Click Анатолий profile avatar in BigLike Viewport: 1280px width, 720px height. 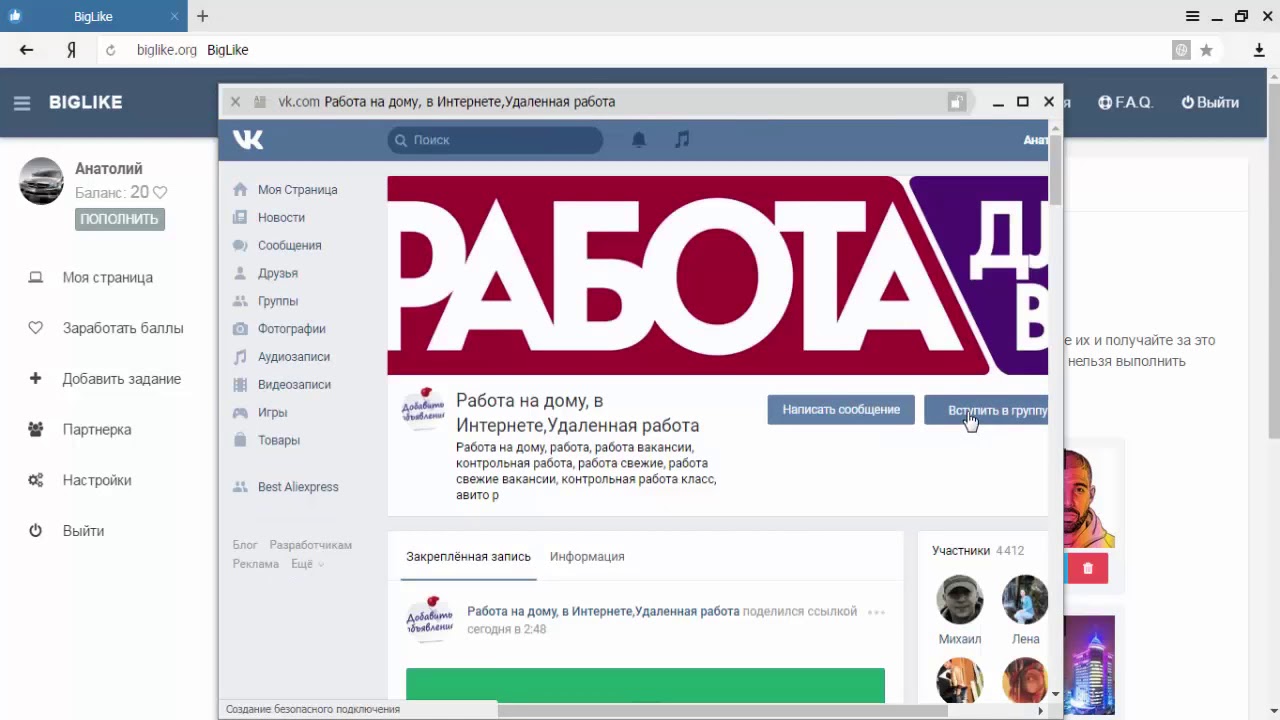(42, 181)
